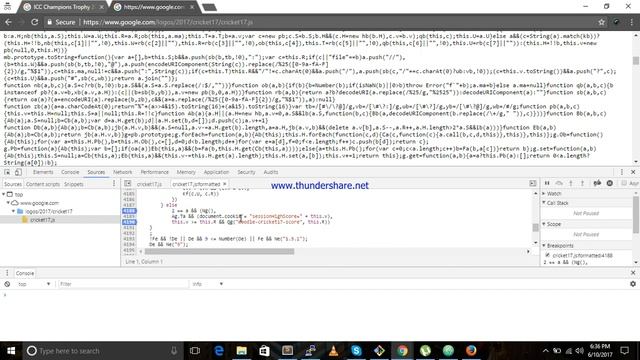
Task: Click the Chrome address bar URL
Action: click(x=168, y=22)
